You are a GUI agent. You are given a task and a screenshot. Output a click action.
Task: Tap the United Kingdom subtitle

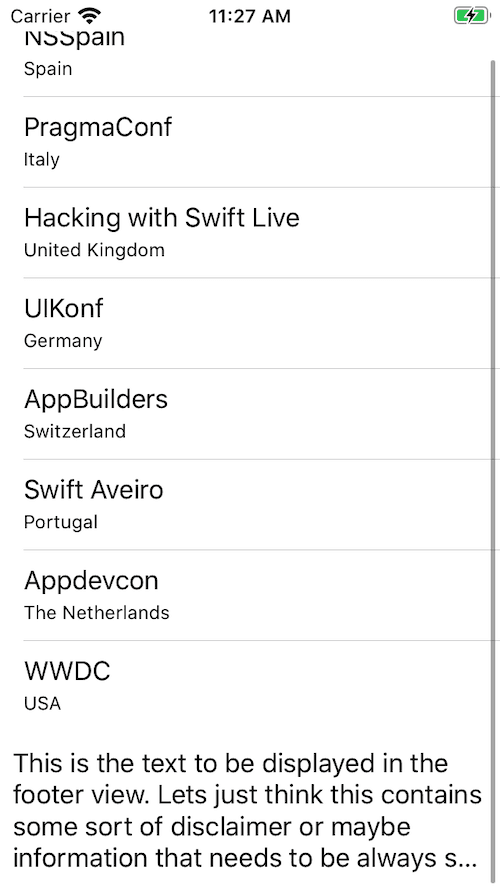94,250
